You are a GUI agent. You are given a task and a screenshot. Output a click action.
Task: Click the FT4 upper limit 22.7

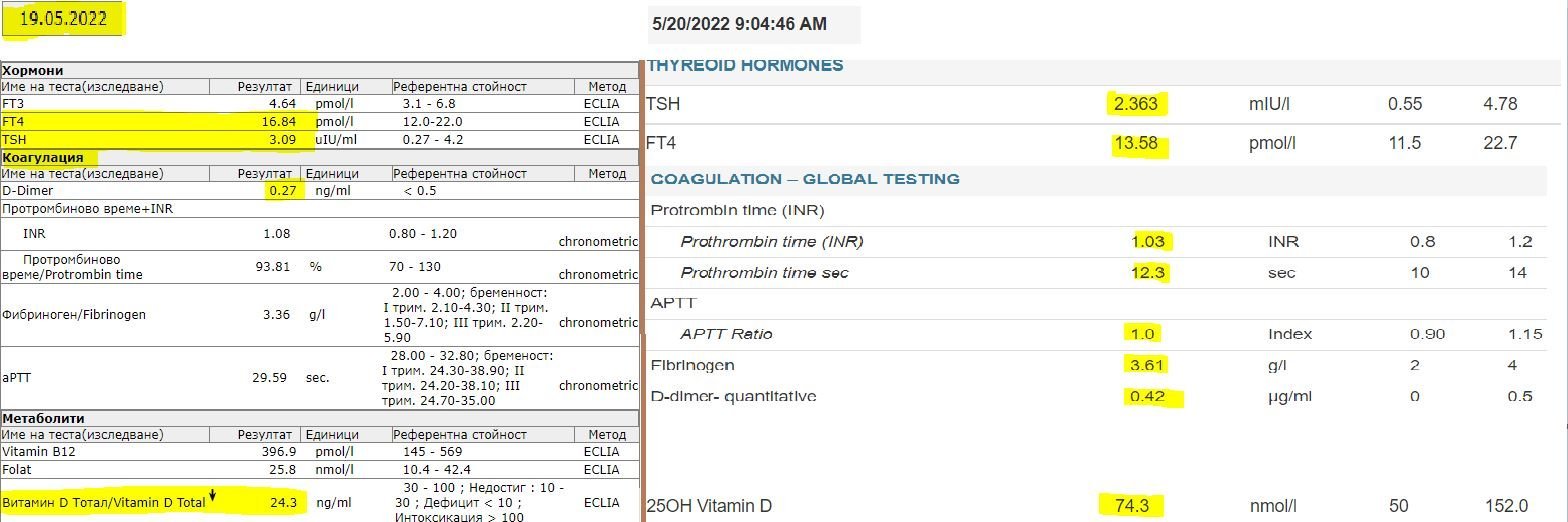click(1500, 143)
